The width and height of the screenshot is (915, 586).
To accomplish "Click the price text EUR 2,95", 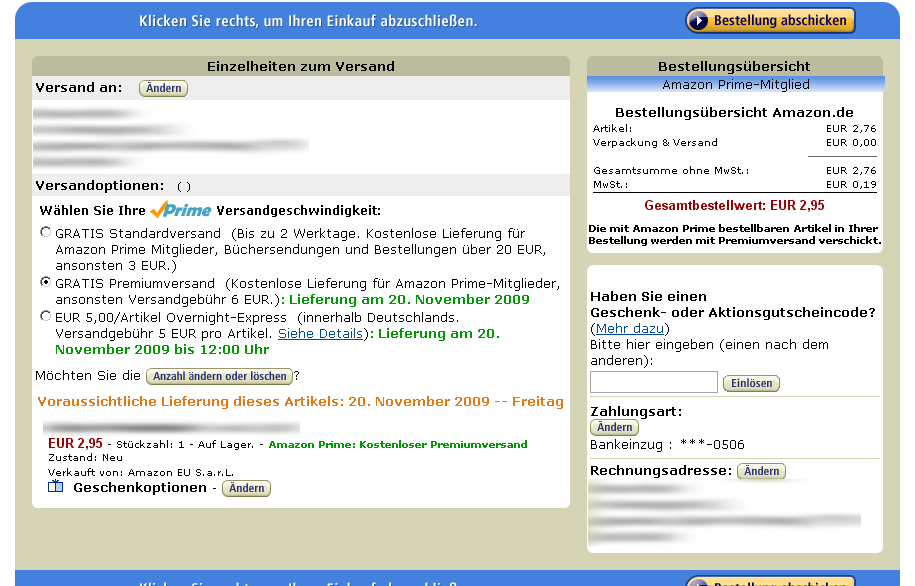I will pos(75,443).
